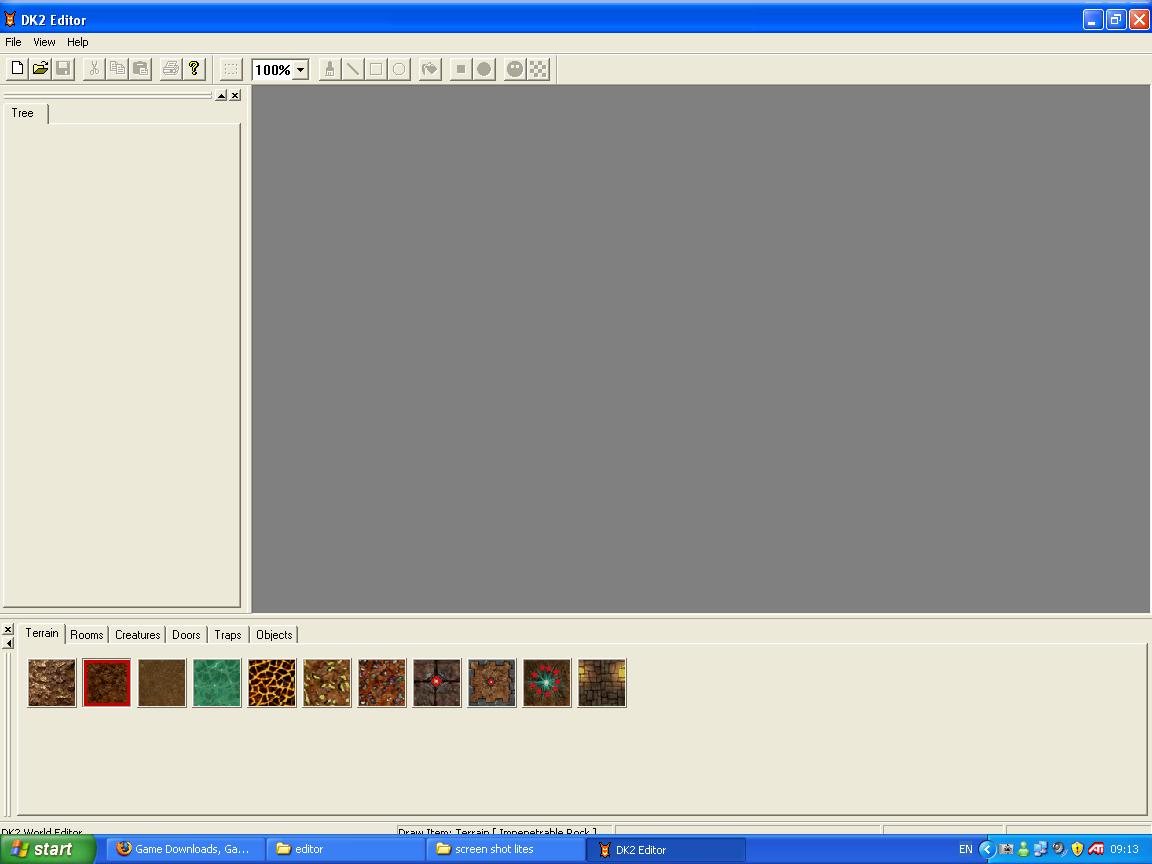Open the Rooms tab

tap(86, 635)
